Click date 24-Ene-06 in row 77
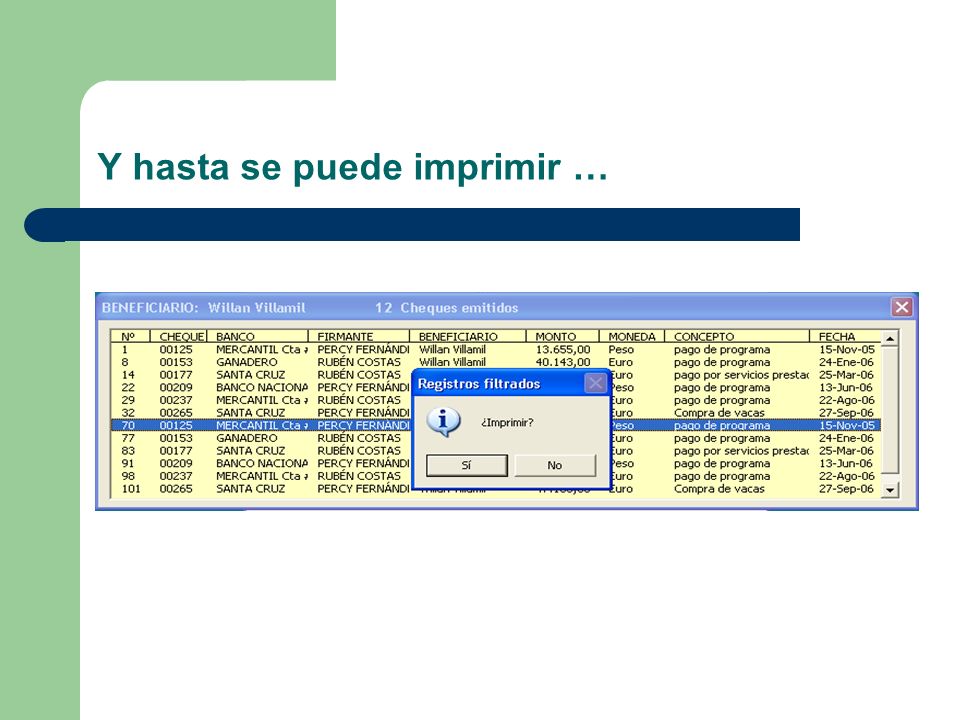The height and width of the screenshot is (720, 960). tap(846, 438)
